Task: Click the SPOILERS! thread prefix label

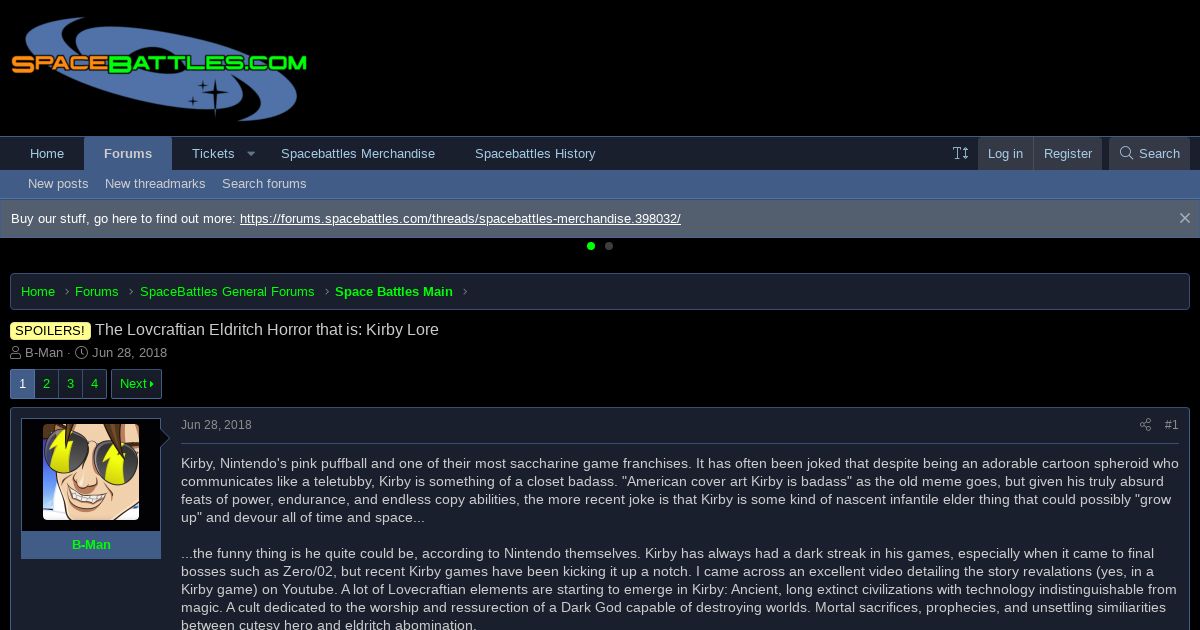Action: pos(50,330)
